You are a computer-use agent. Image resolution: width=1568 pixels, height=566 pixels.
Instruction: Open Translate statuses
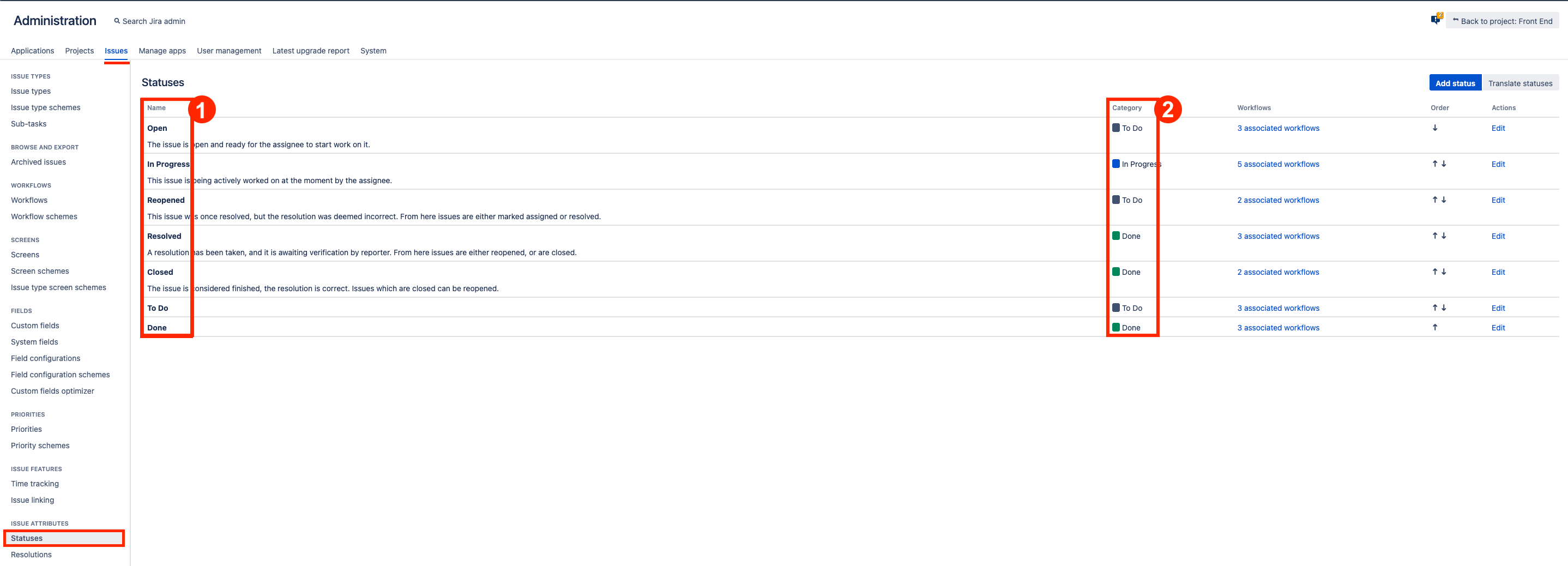(x=1520, y=83)
